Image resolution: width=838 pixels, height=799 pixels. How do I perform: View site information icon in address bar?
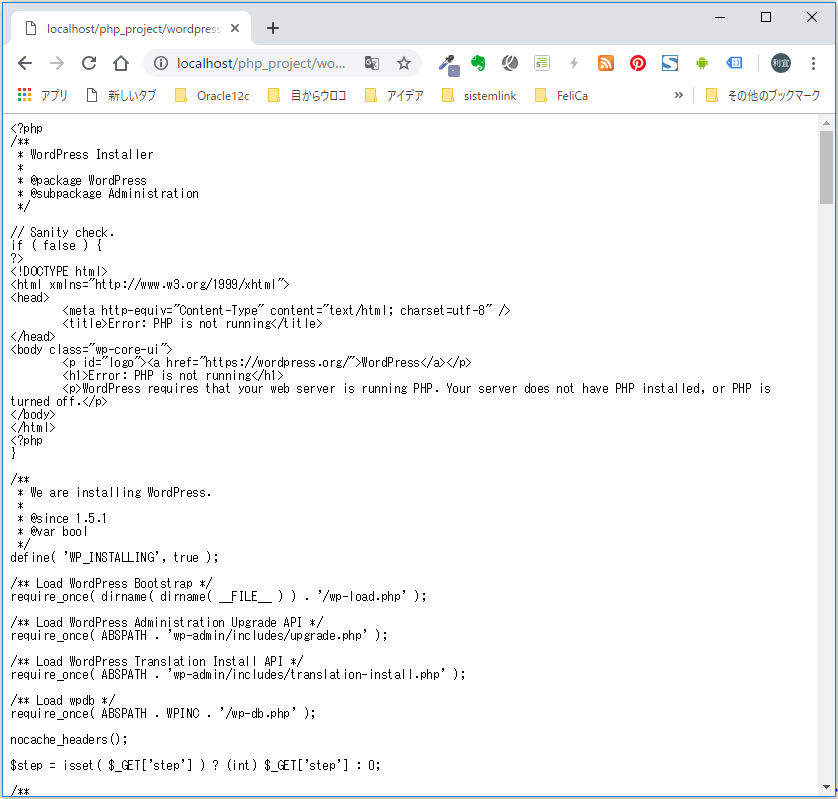pos(160,64)
